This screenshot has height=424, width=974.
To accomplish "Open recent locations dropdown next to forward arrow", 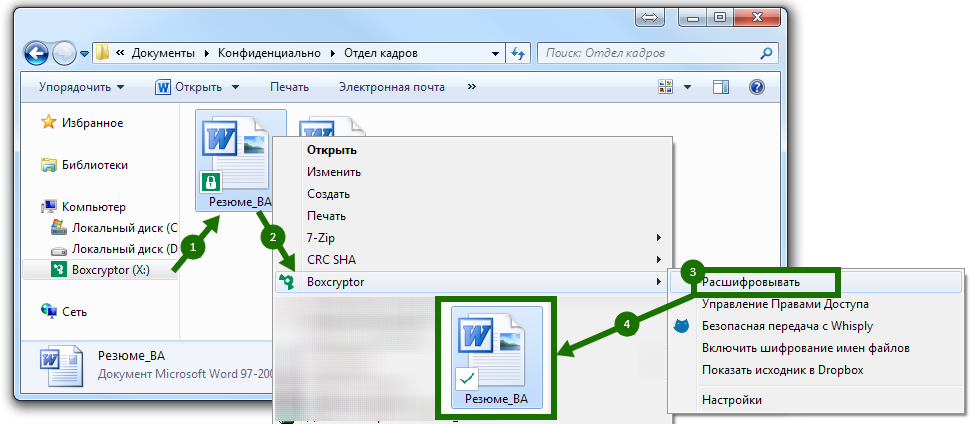I will pos(85,54).
